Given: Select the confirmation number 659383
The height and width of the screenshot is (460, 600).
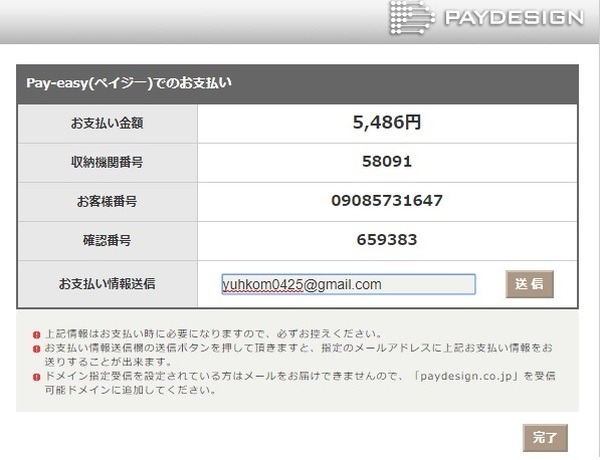Looking at the screenshot, I should [387, 240].
